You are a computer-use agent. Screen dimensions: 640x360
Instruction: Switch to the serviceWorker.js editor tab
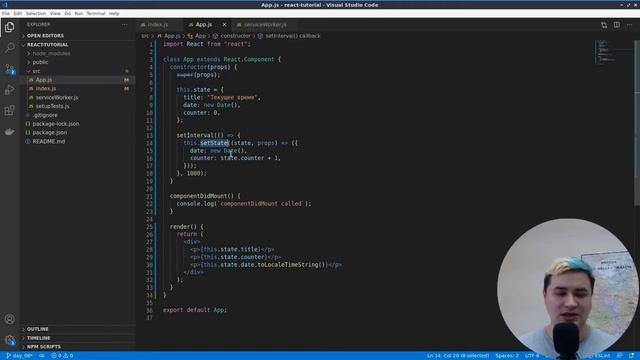coord(265,25)
